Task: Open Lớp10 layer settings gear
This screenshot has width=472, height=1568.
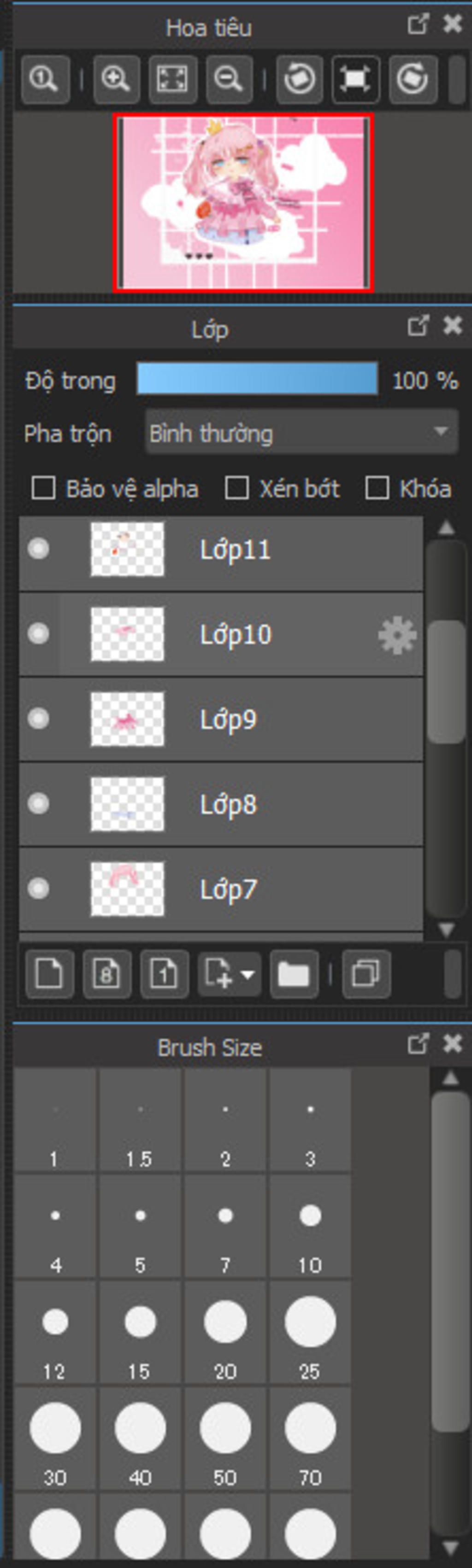Action: 397,635
